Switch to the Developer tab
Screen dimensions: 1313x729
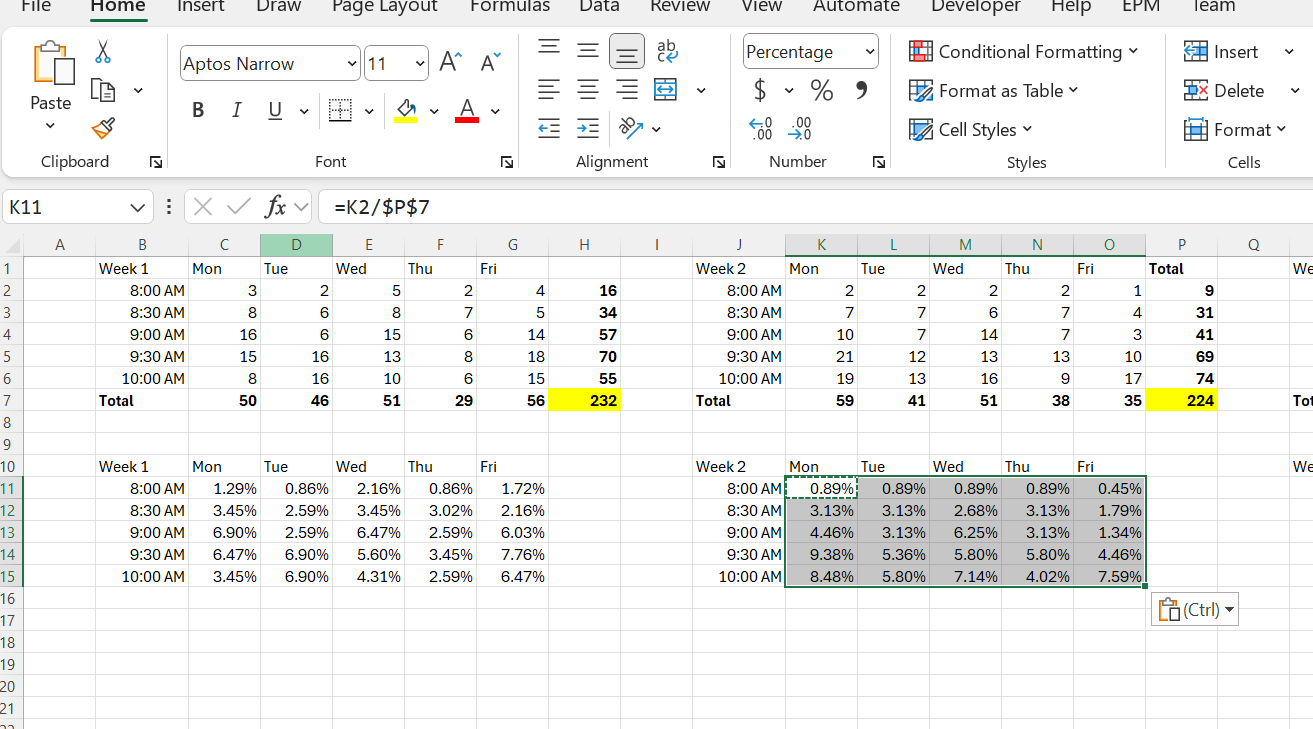[976, 6]
